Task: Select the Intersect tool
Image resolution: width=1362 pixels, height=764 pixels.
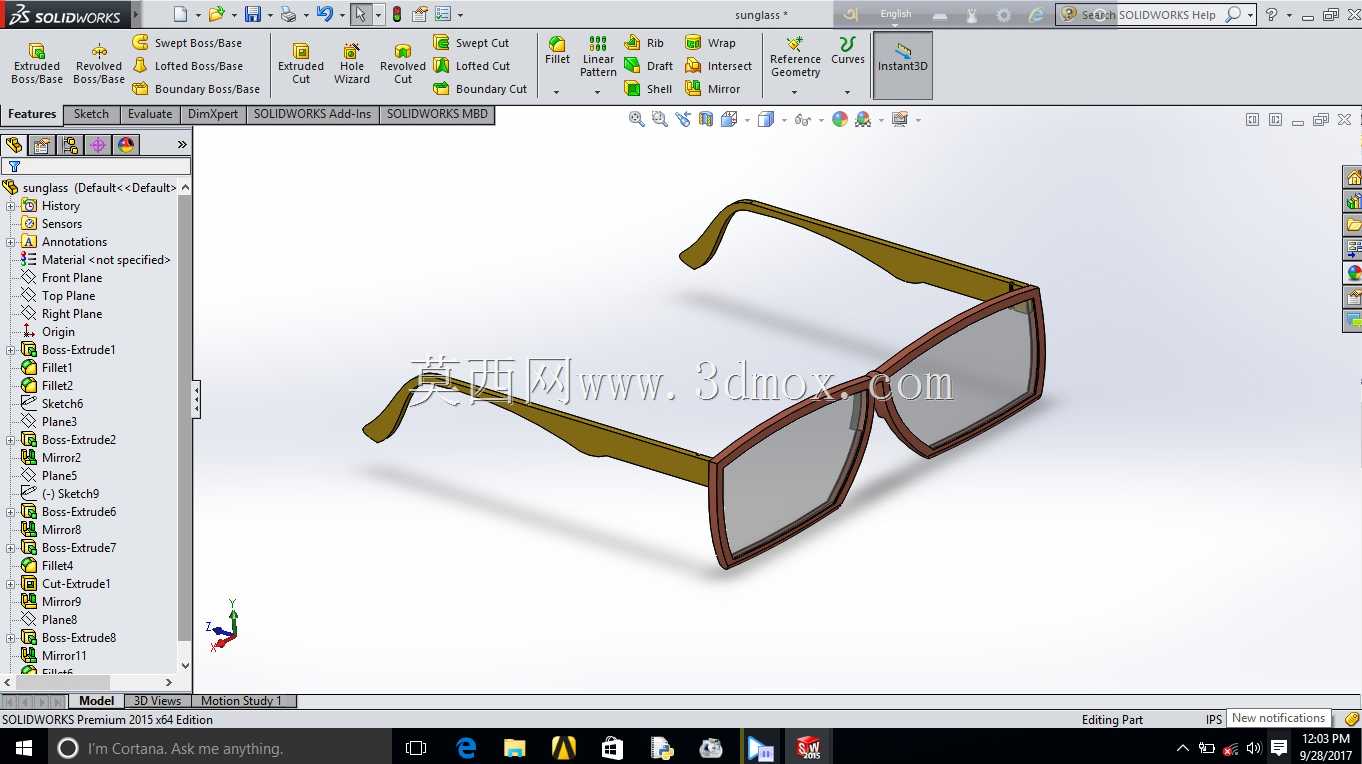Action: pyautogui.click(x=718, y=66)
